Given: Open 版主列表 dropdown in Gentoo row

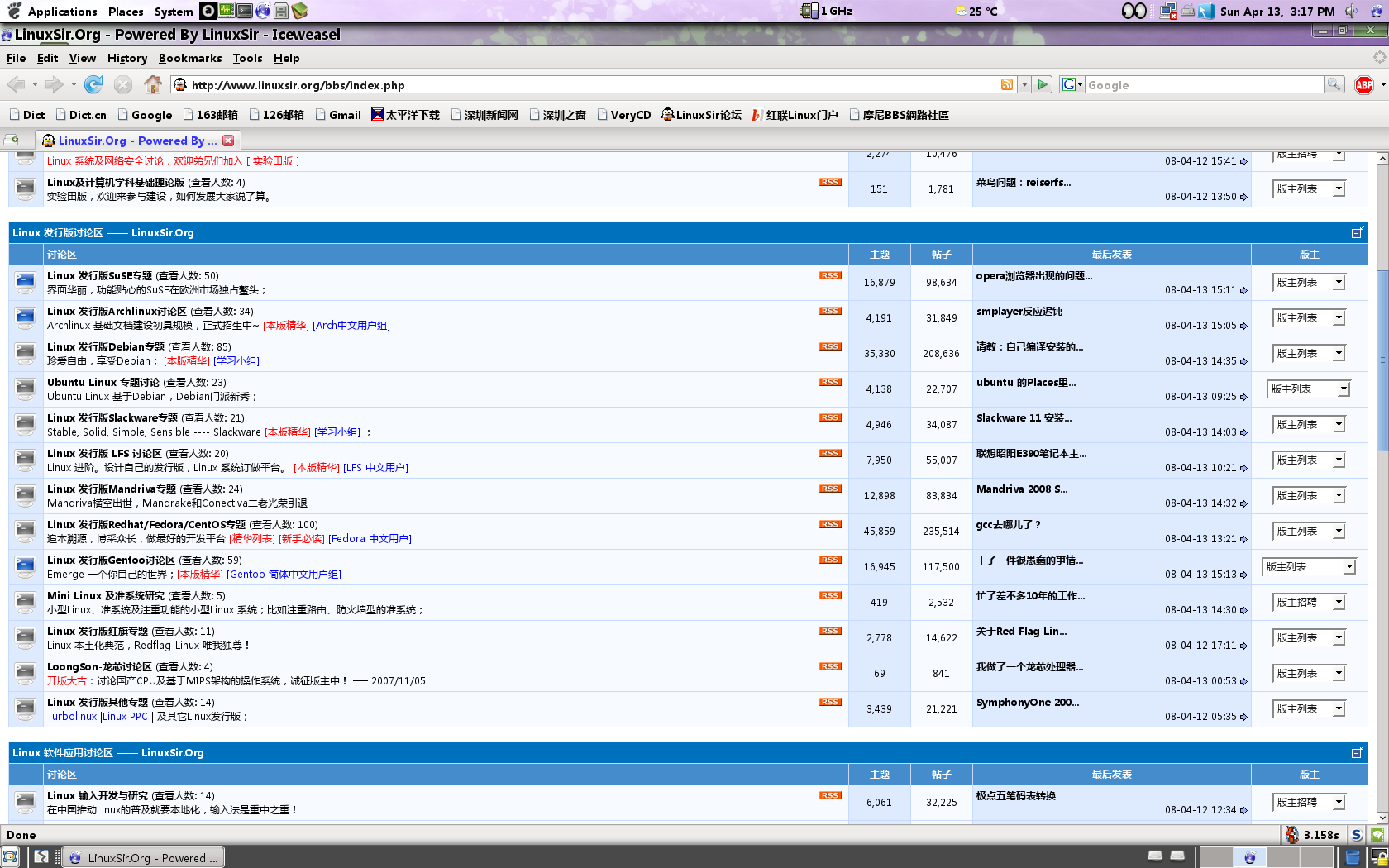Looking at the screenshot, I should pyautogui.click(x=1309, y=567).
